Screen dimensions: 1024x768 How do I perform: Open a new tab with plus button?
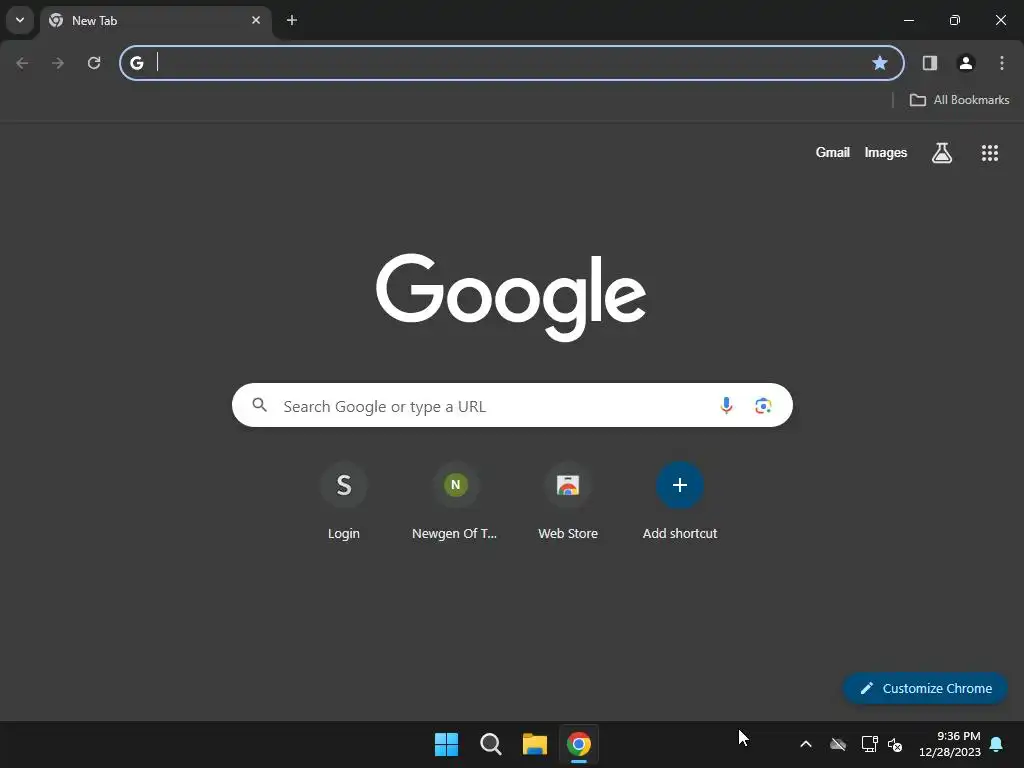292,20
